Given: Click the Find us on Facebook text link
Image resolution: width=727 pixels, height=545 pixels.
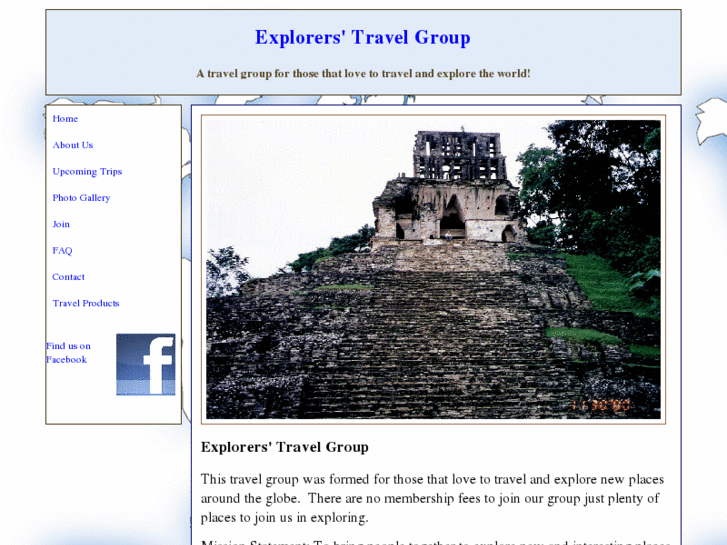Looking at the screenshot, I should coord(69,353).
